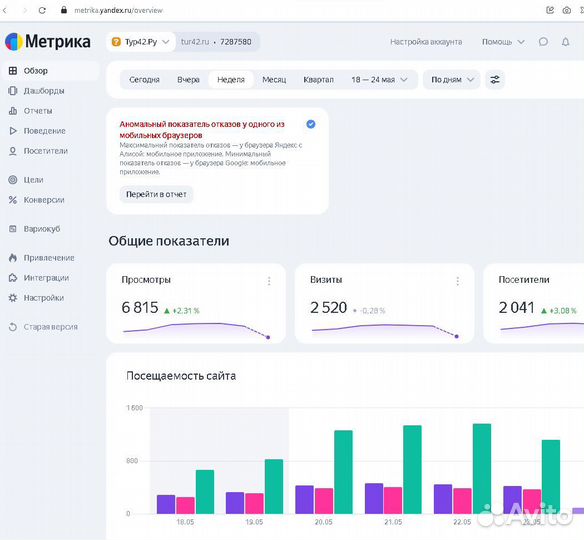
Task: Click the Визиты value 2 520
Action: pos(328,308)
